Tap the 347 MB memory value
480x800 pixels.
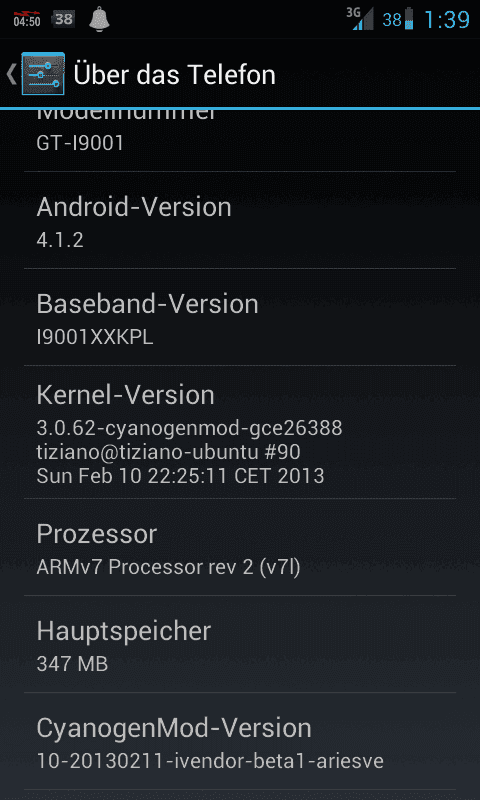[72, 664]
